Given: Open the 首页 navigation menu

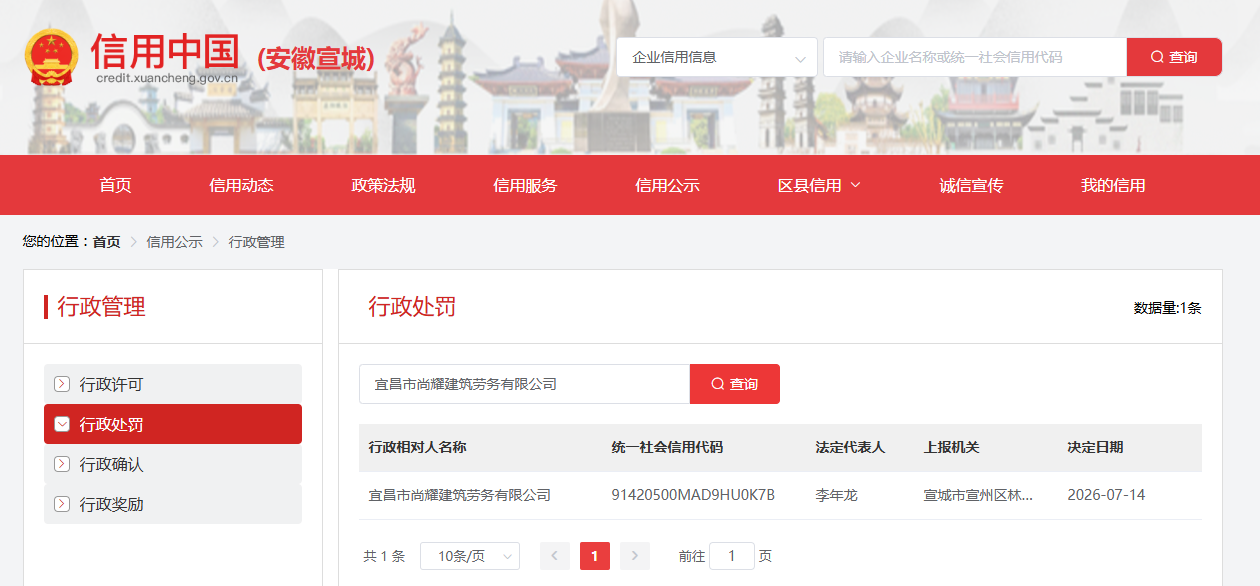Looking at the screenshot, I should pyautogui.click(x=115, y=185).
